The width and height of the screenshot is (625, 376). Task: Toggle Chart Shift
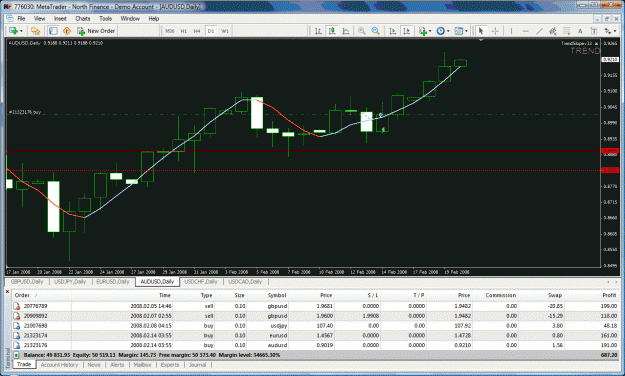pyautogui.click(x=407, y=31)
